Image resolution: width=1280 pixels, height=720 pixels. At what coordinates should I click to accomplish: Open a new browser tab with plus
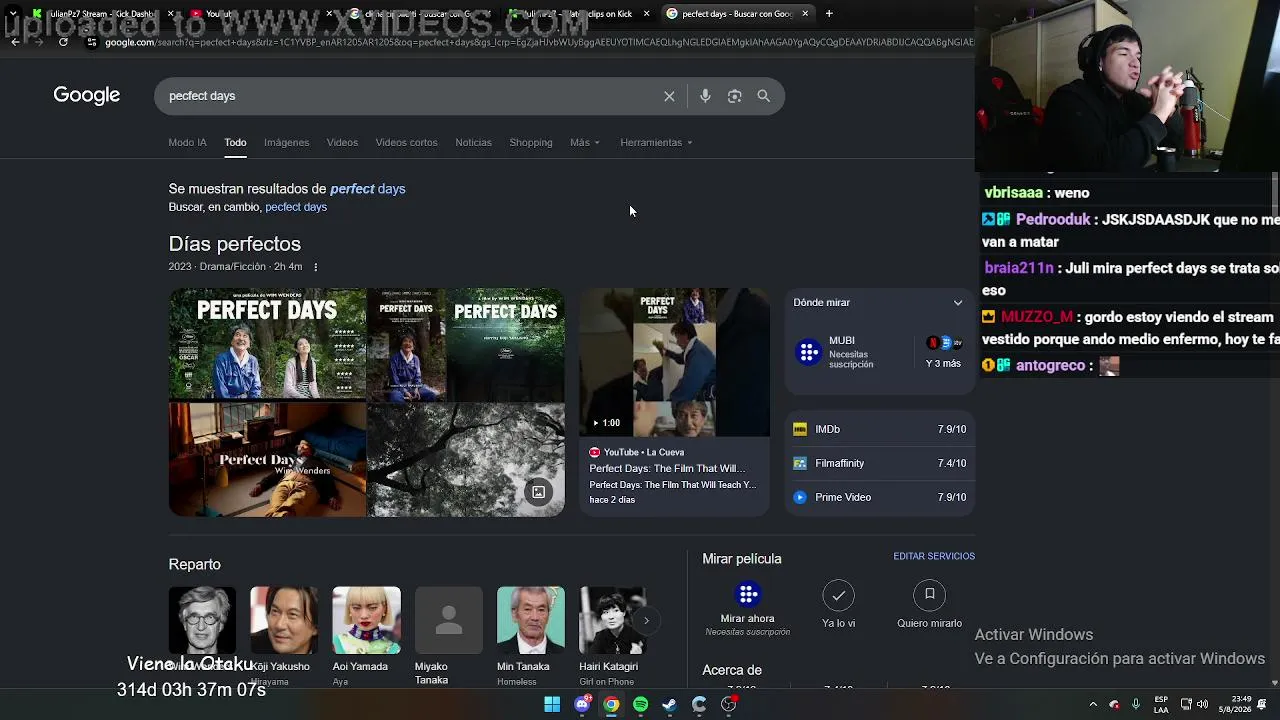(x=829, y=14)
